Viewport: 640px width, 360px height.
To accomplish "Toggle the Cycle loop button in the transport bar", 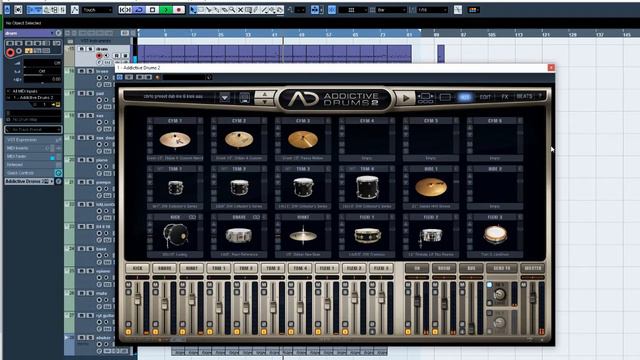I will click(x=139, y=9).
